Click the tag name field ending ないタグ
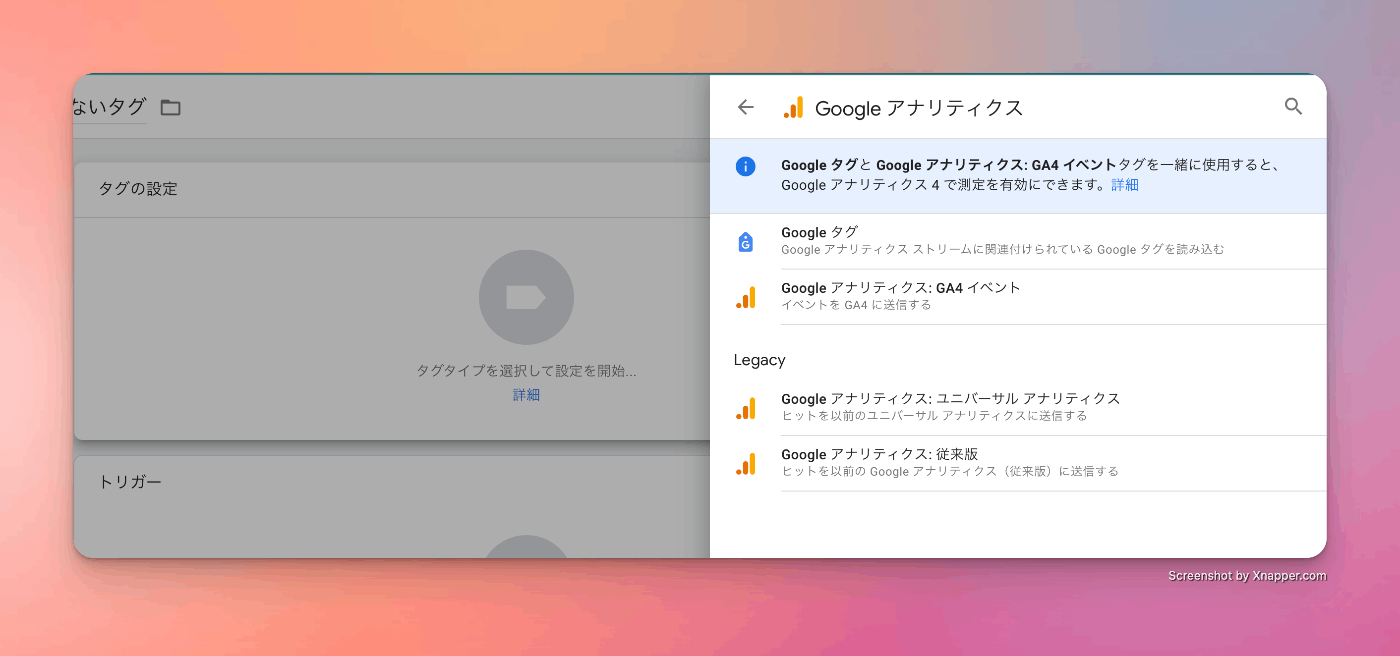The image size is (1400, 656). (110, 107)
